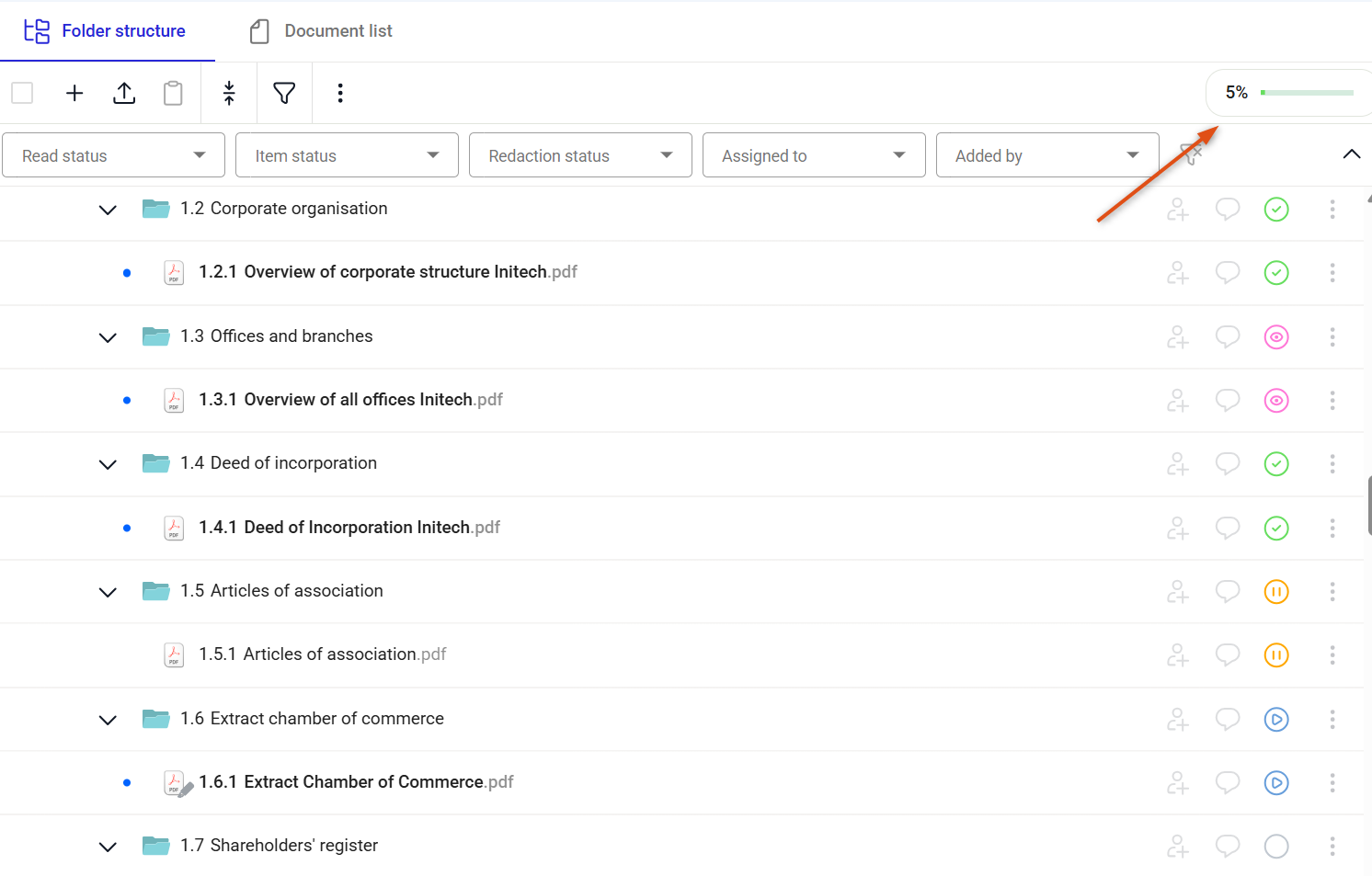Toggle pink eye status on 1.3.1 Overview of all offices

(1276, 401)
